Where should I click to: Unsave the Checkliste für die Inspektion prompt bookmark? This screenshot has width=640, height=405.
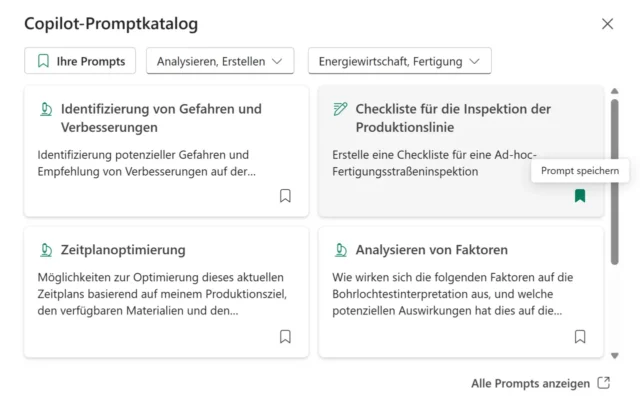[580, 196]
